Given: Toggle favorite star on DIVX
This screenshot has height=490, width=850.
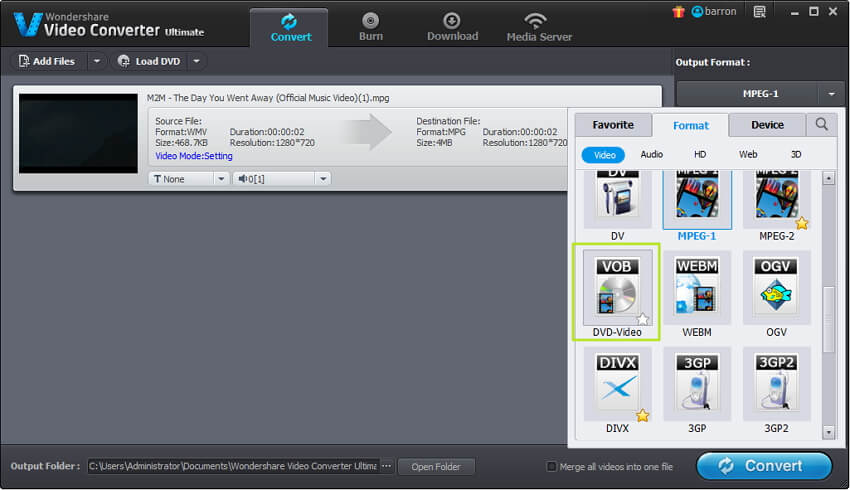Looking at the screenshot, I should (642, 416).
